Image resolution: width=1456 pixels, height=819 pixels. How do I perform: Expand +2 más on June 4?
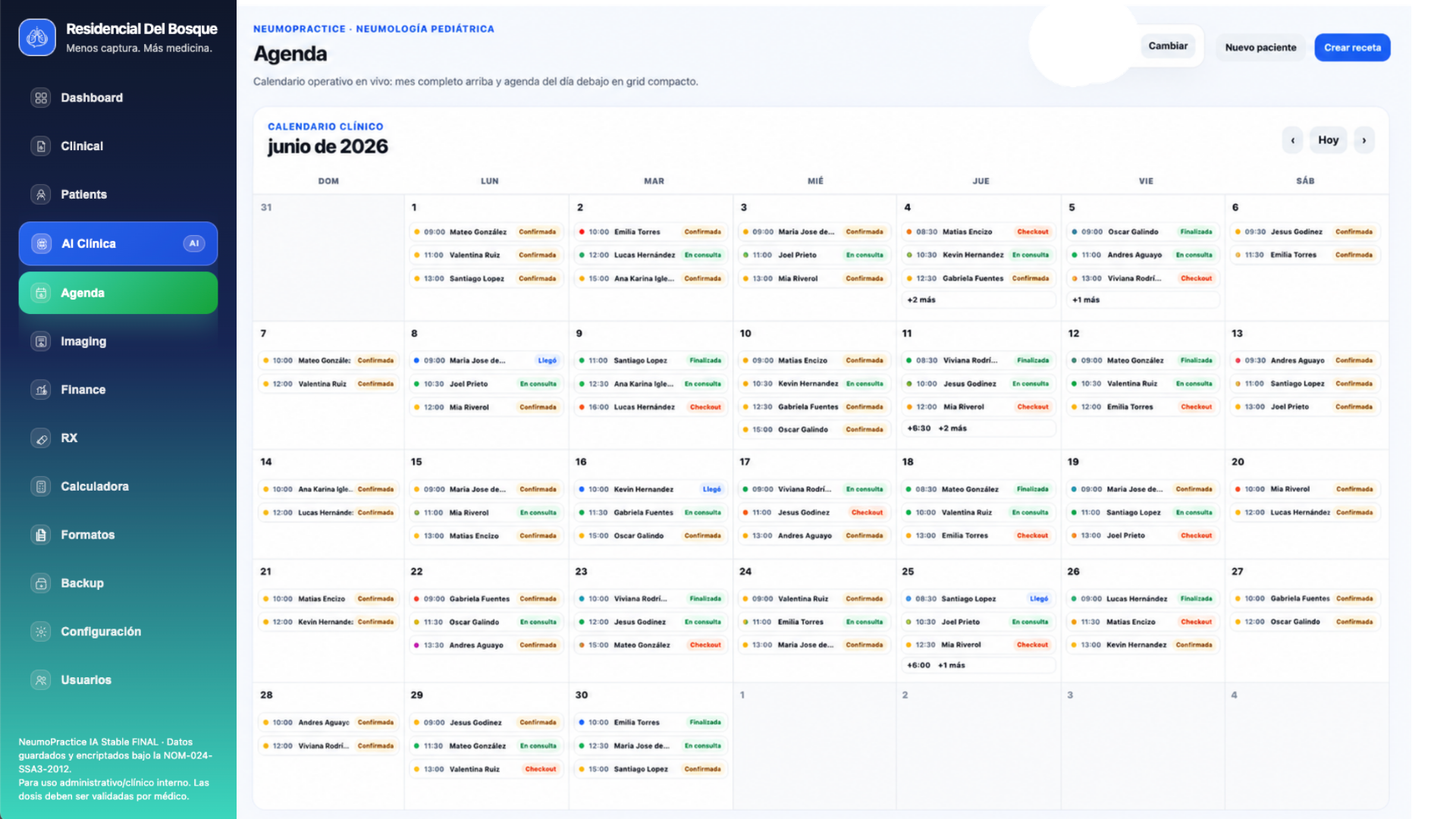[979, 300]
